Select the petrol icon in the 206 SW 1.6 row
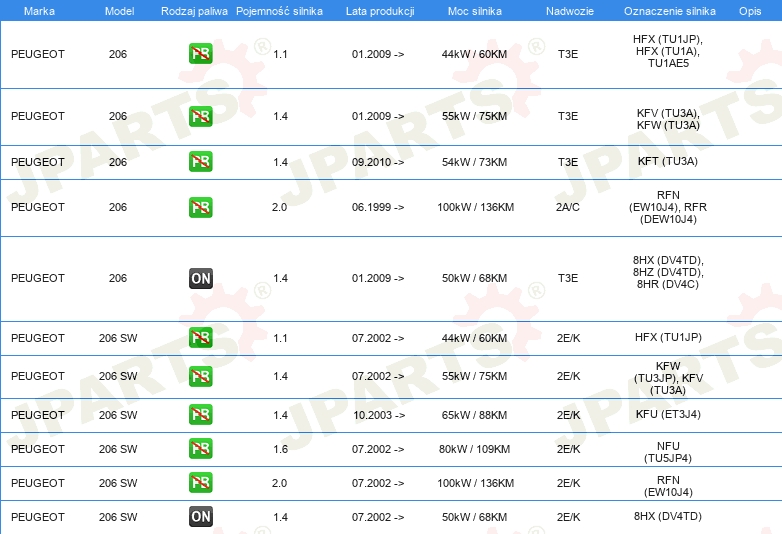This screenshot has width=782, height=534. [201, 448]
